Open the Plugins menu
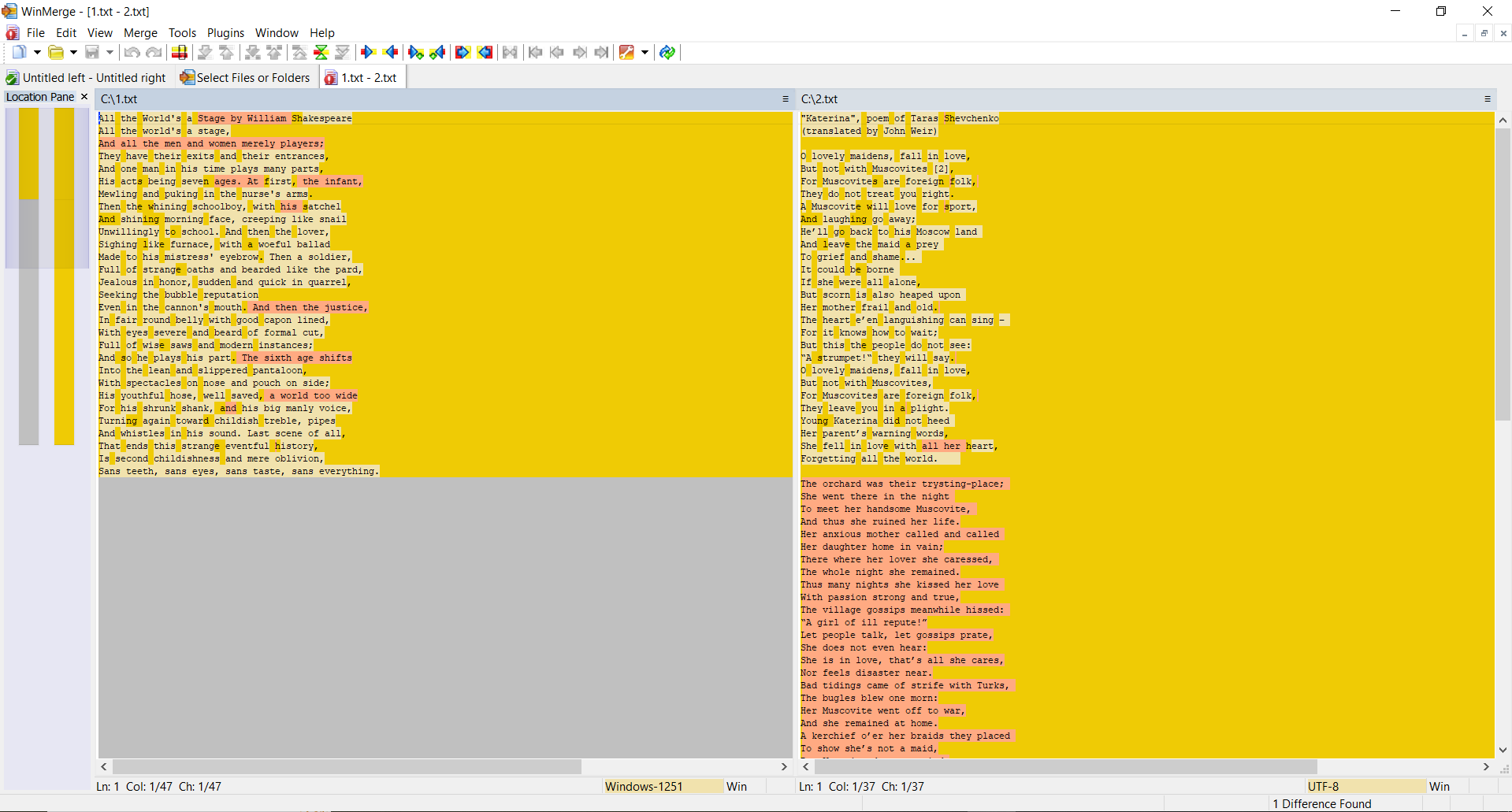 click(225, 33)
